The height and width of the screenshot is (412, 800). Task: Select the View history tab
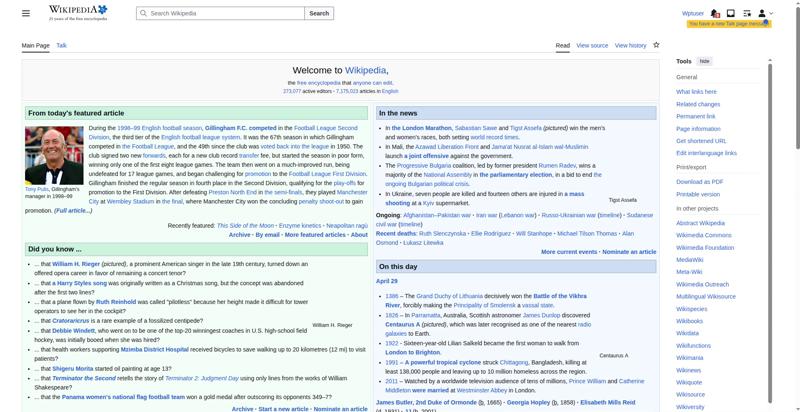[x=630, y=46]
